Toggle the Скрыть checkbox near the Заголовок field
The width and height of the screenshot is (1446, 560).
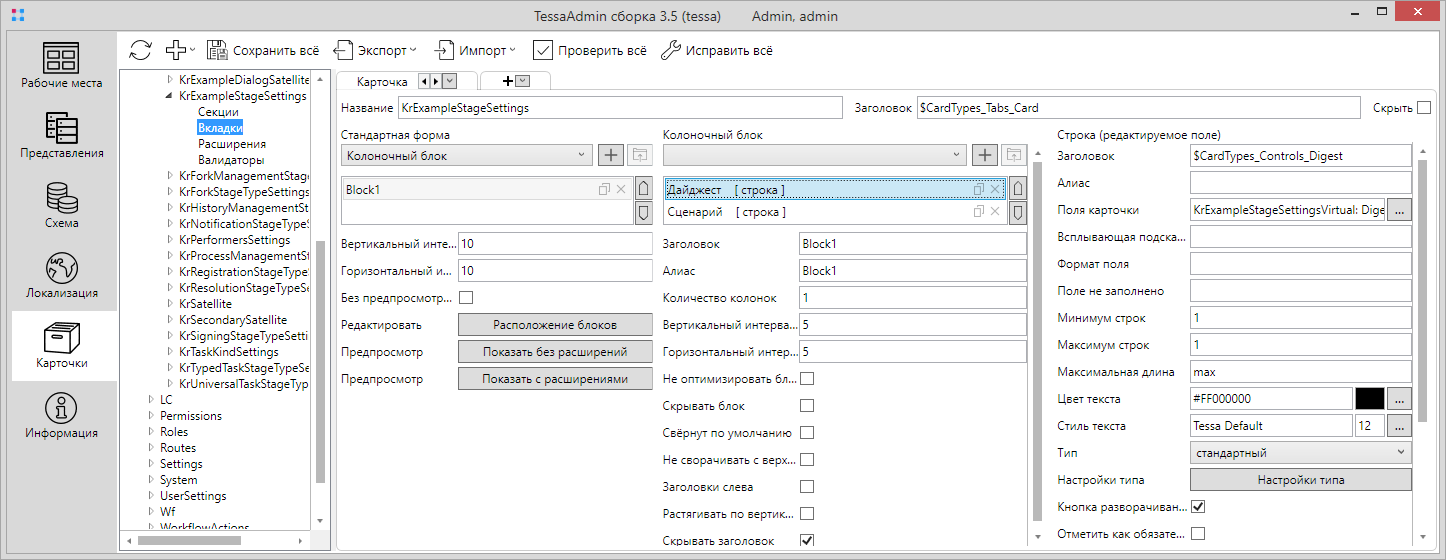(1424, 108)
